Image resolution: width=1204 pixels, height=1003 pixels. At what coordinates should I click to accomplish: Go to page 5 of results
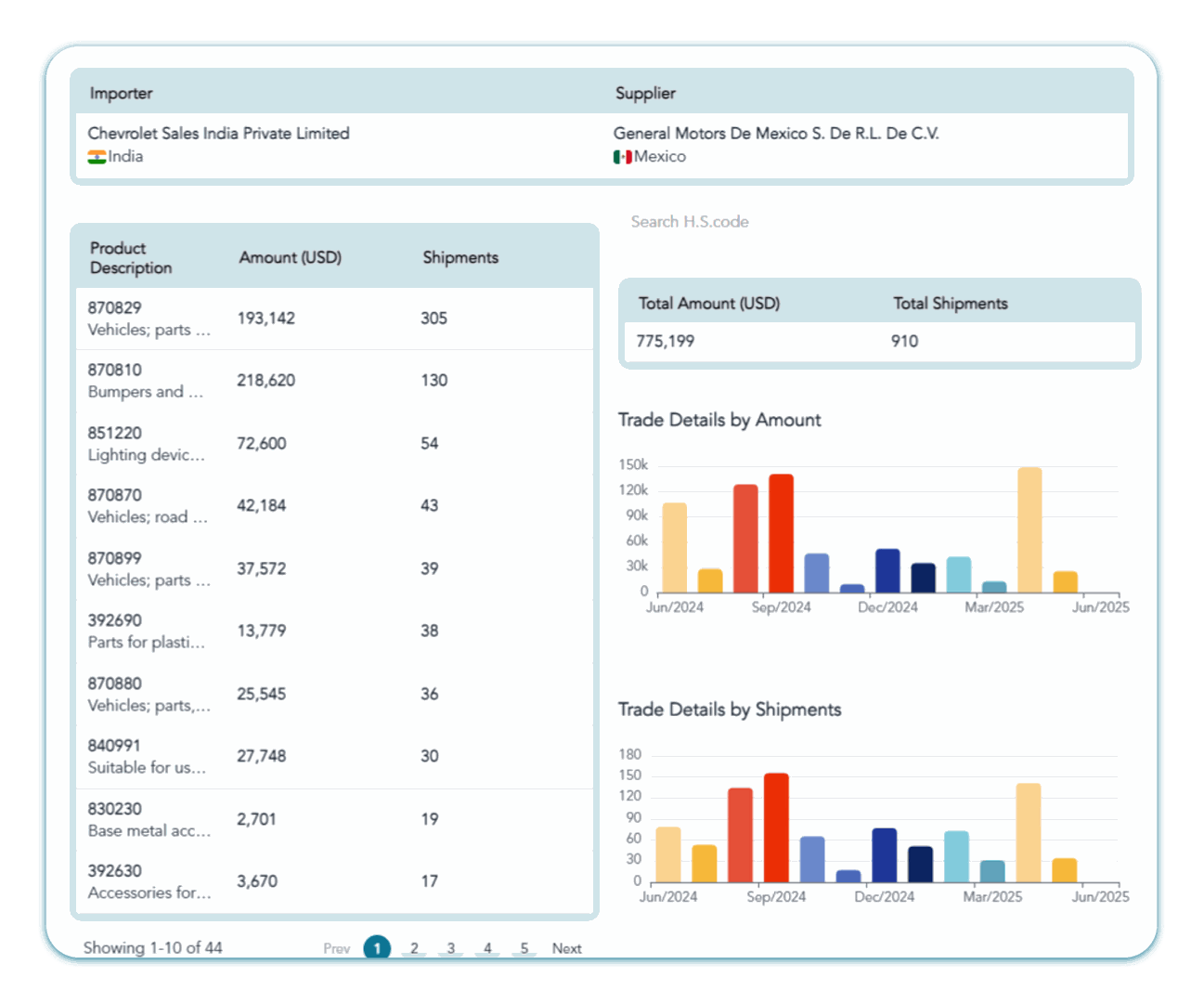click(524, 948)
